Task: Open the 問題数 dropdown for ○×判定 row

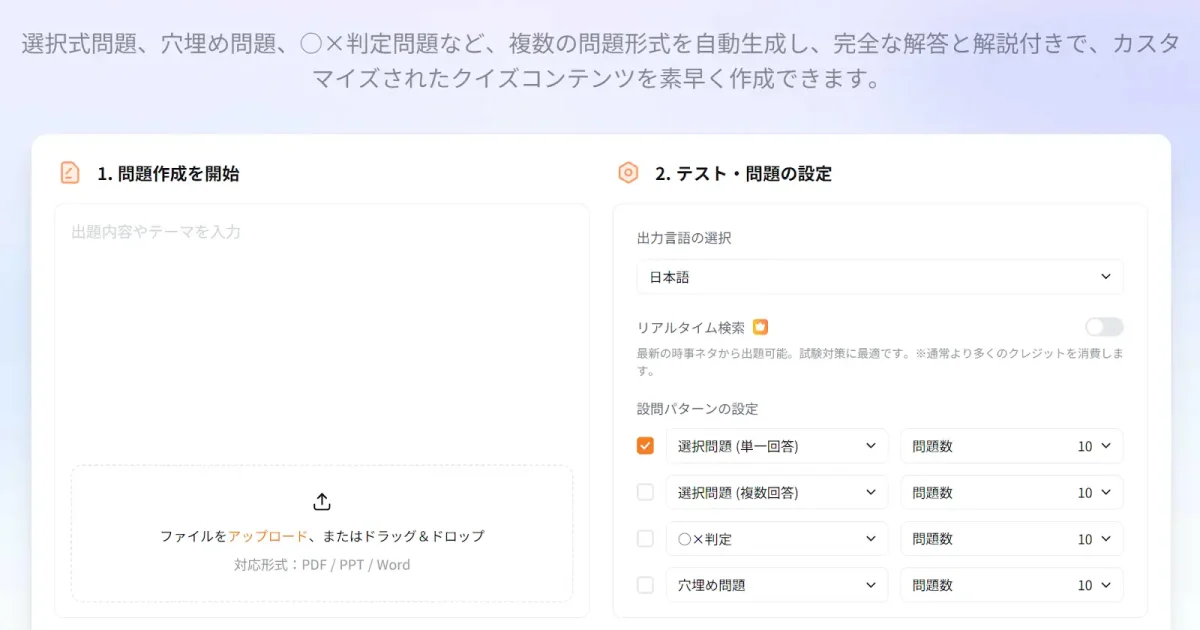Action: click(x=1011, y=538)
